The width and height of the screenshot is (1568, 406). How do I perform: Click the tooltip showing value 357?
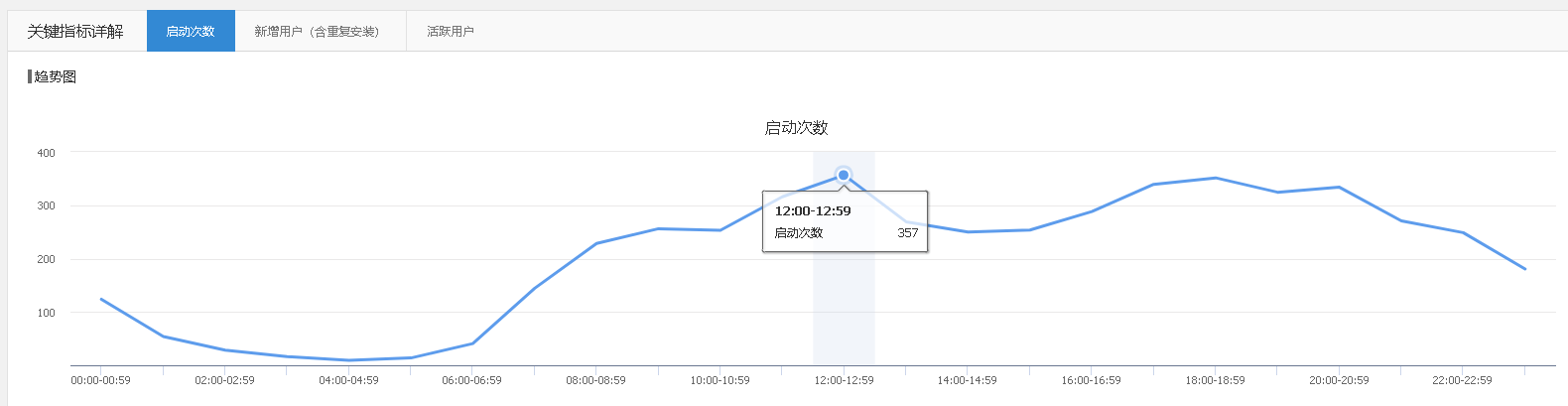pyautogui.click(x=846, y=221)
